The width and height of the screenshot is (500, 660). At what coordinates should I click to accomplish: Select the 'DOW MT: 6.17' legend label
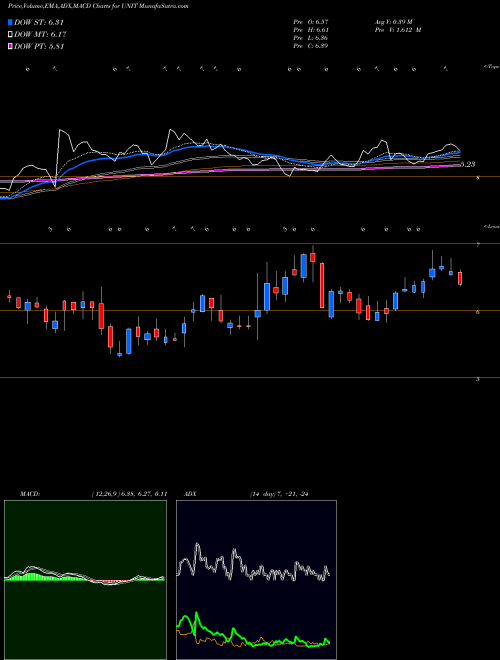(x=40, y=35)
